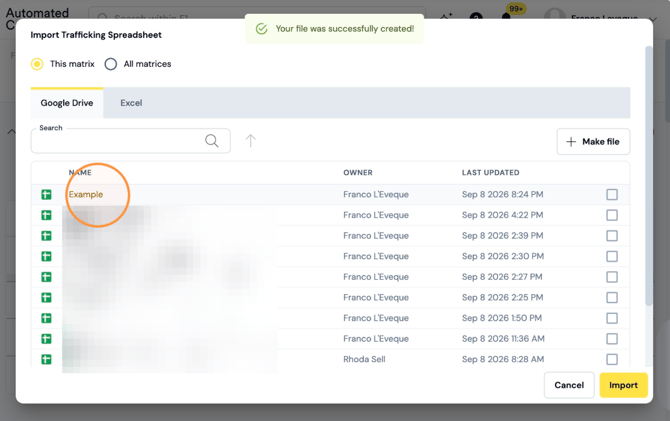Click the sheet icon in the 2:39 PM row
This screenshot has height=421, width=670.
point(46,236)
